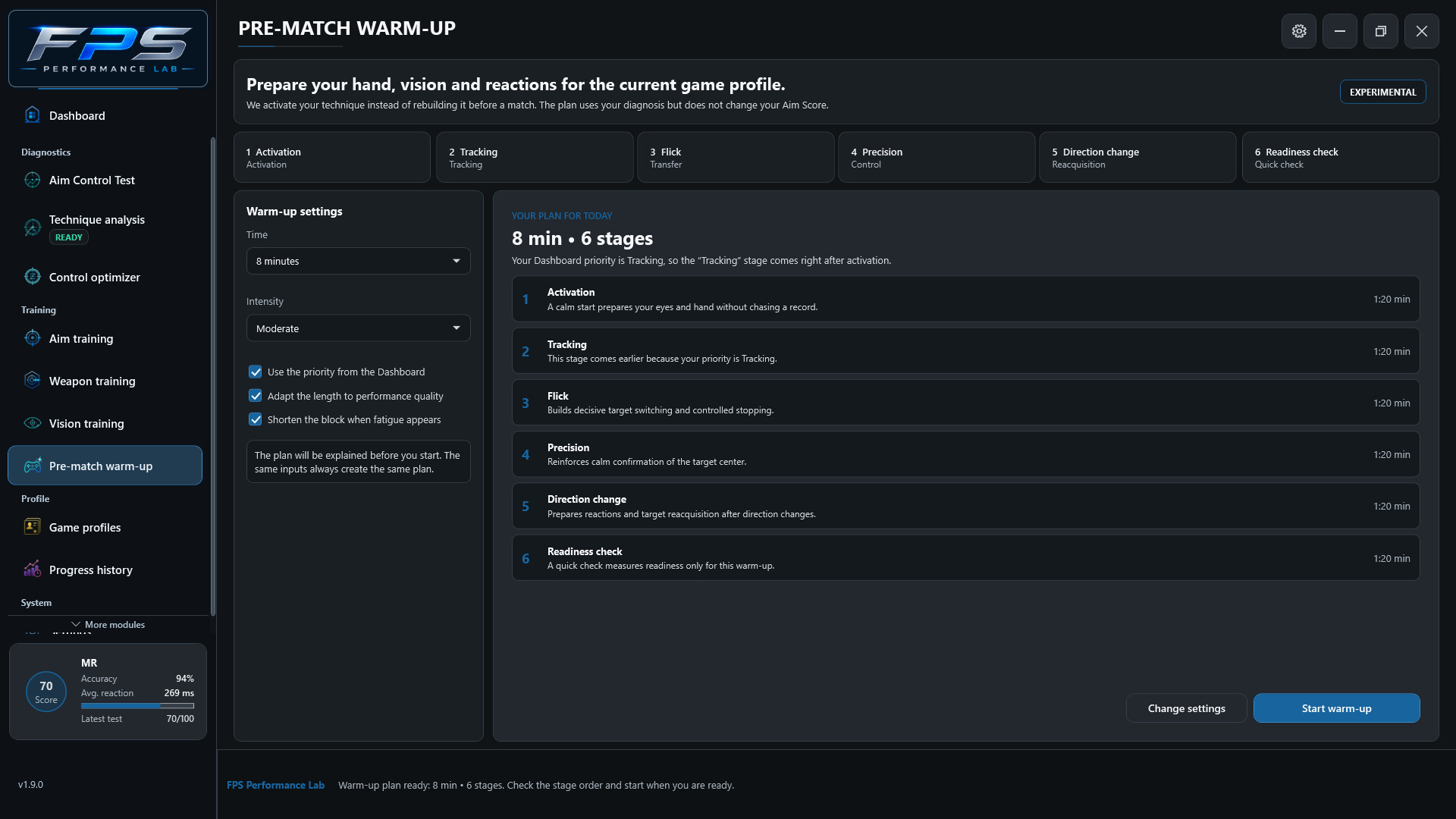Open the Intensity dropdown showing Moderate

358,328
